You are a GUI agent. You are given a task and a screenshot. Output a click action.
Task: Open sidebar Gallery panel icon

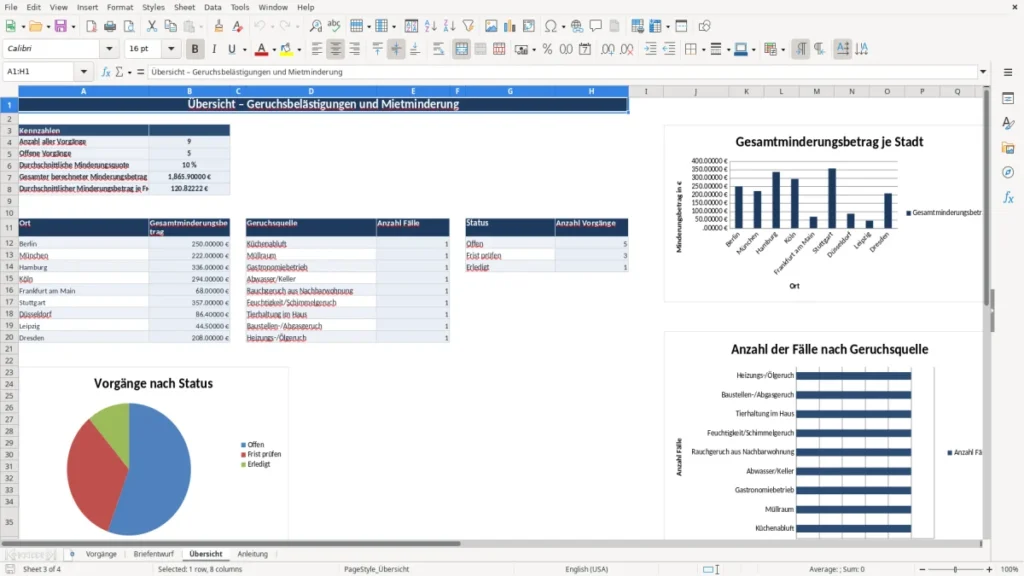click(x=1008, y=148)
